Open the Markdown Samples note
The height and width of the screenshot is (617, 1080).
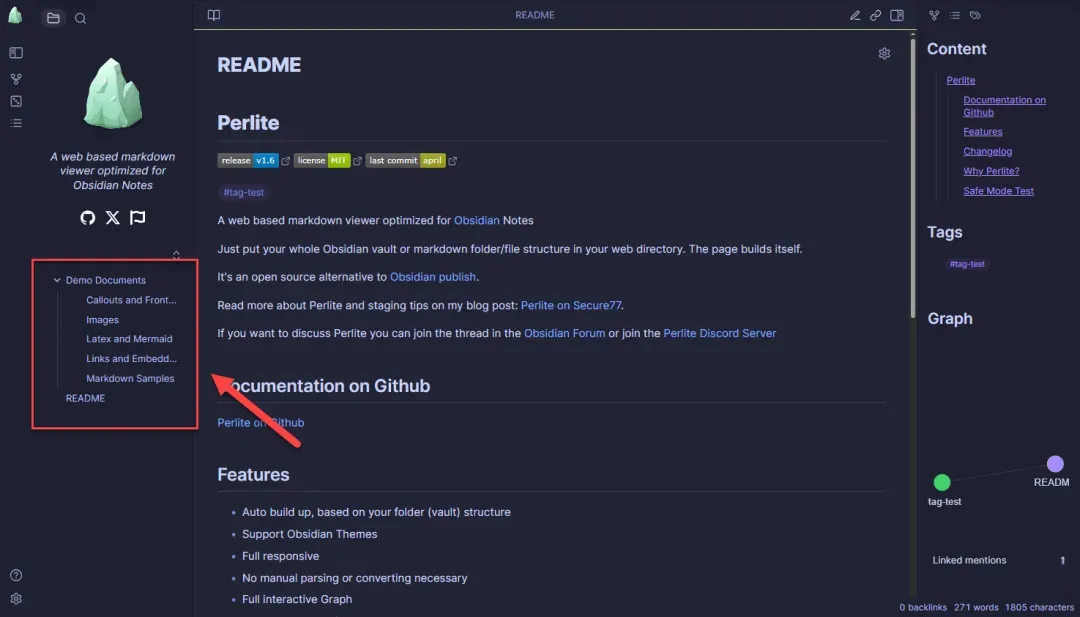[130, 378]
